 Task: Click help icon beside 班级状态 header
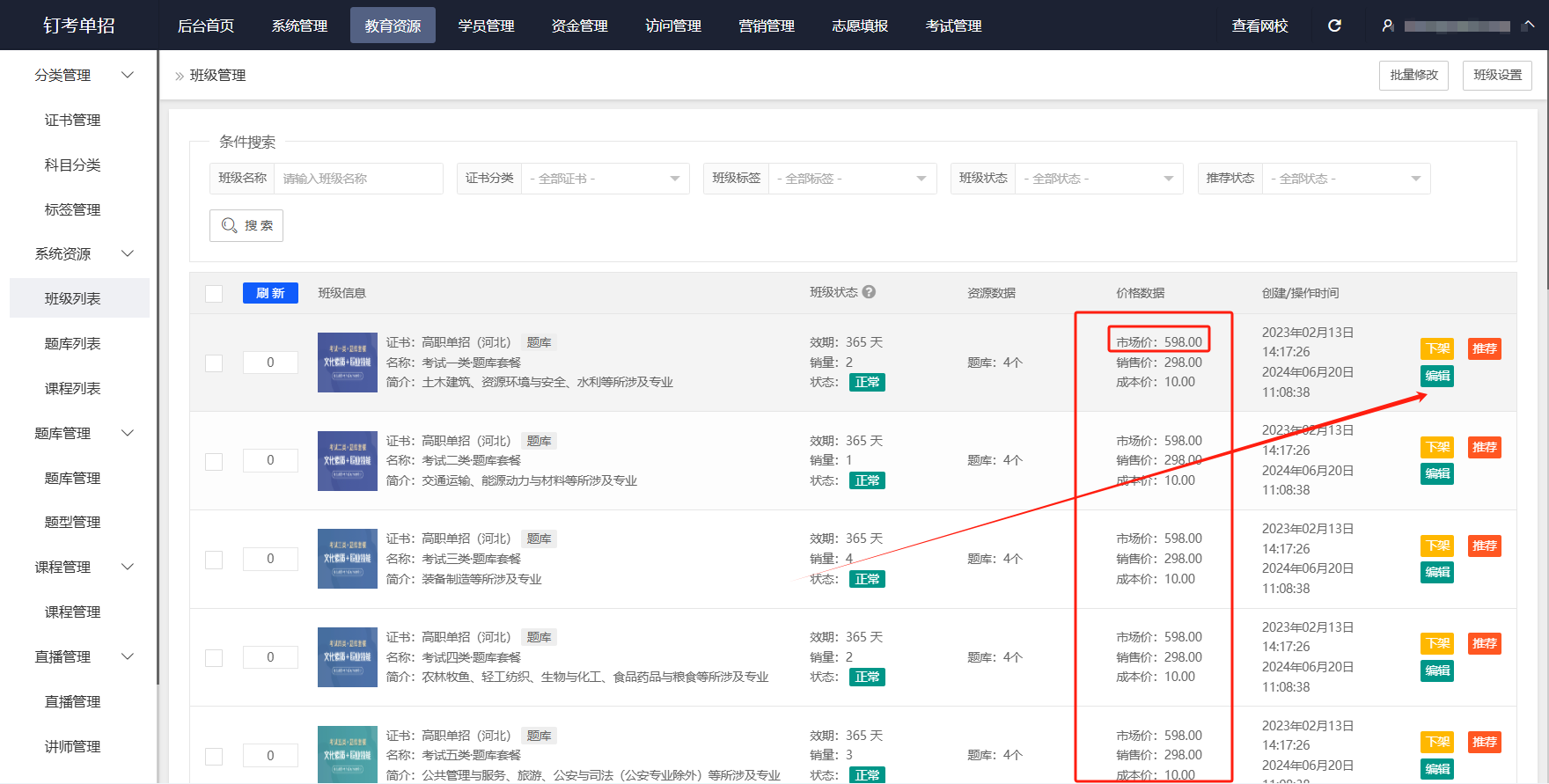869,292
